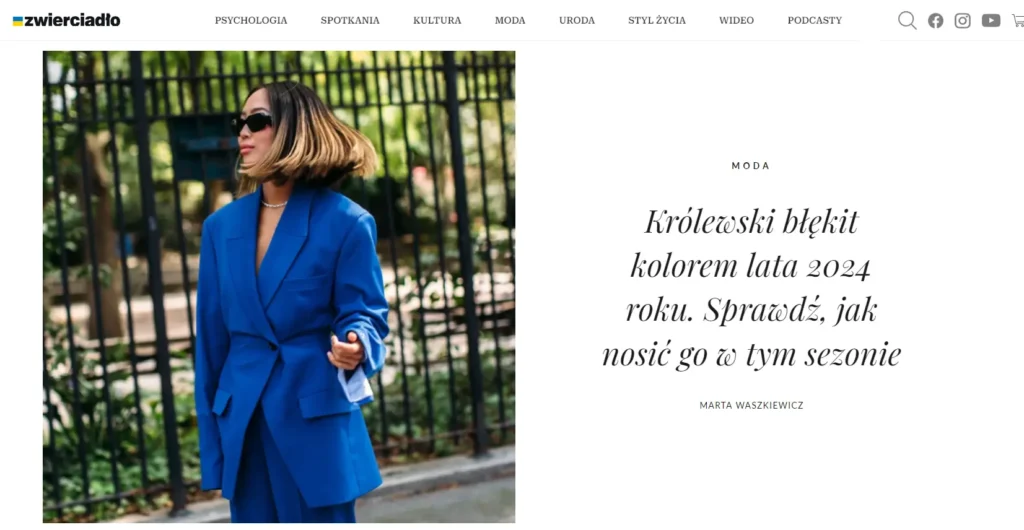The image size is (1024, 530).
Task: Go to the YouTube channel icon
Action: pos(991,21)
